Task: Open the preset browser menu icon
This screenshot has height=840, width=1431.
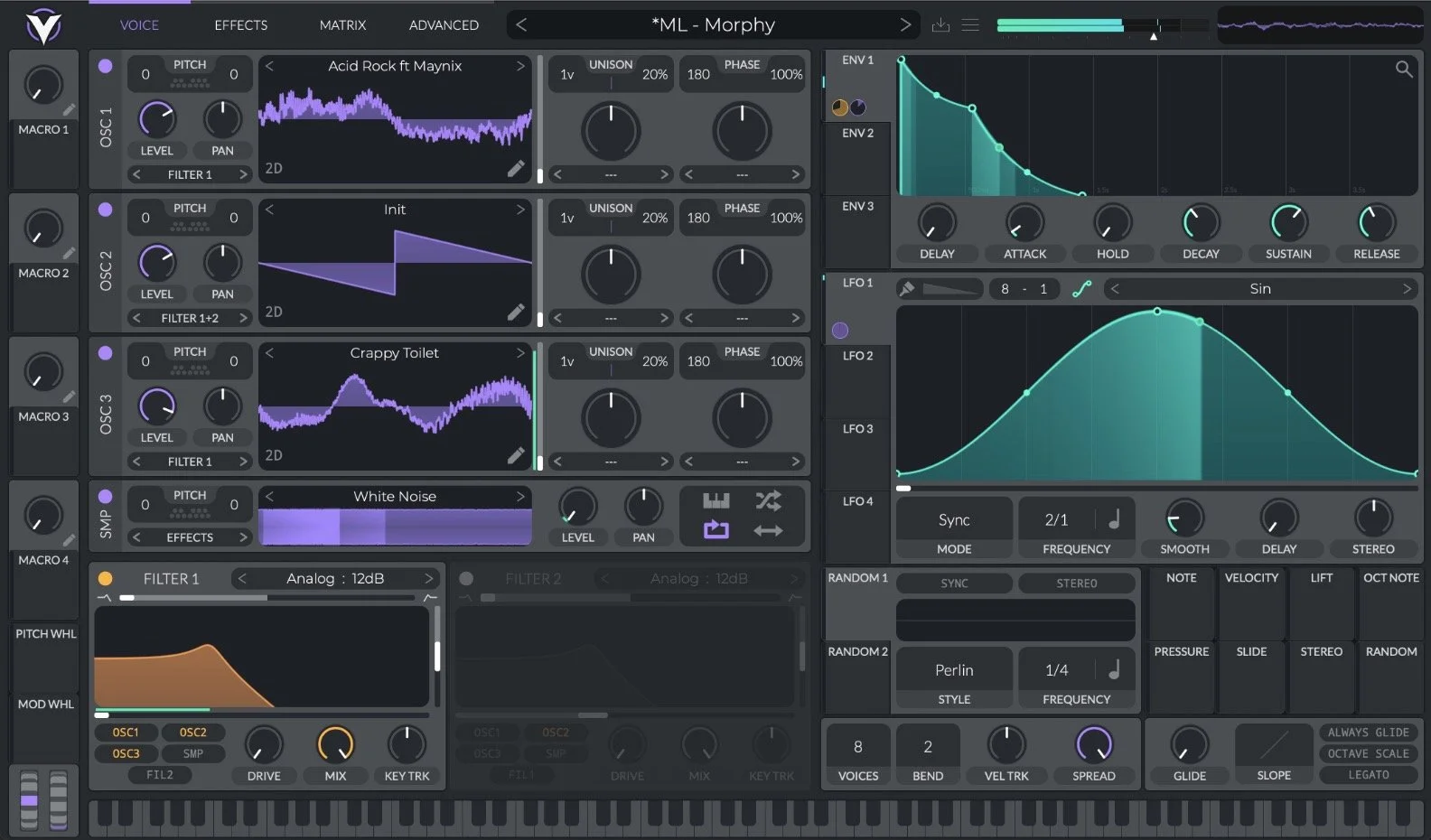Action: click(x=970, y=25)
